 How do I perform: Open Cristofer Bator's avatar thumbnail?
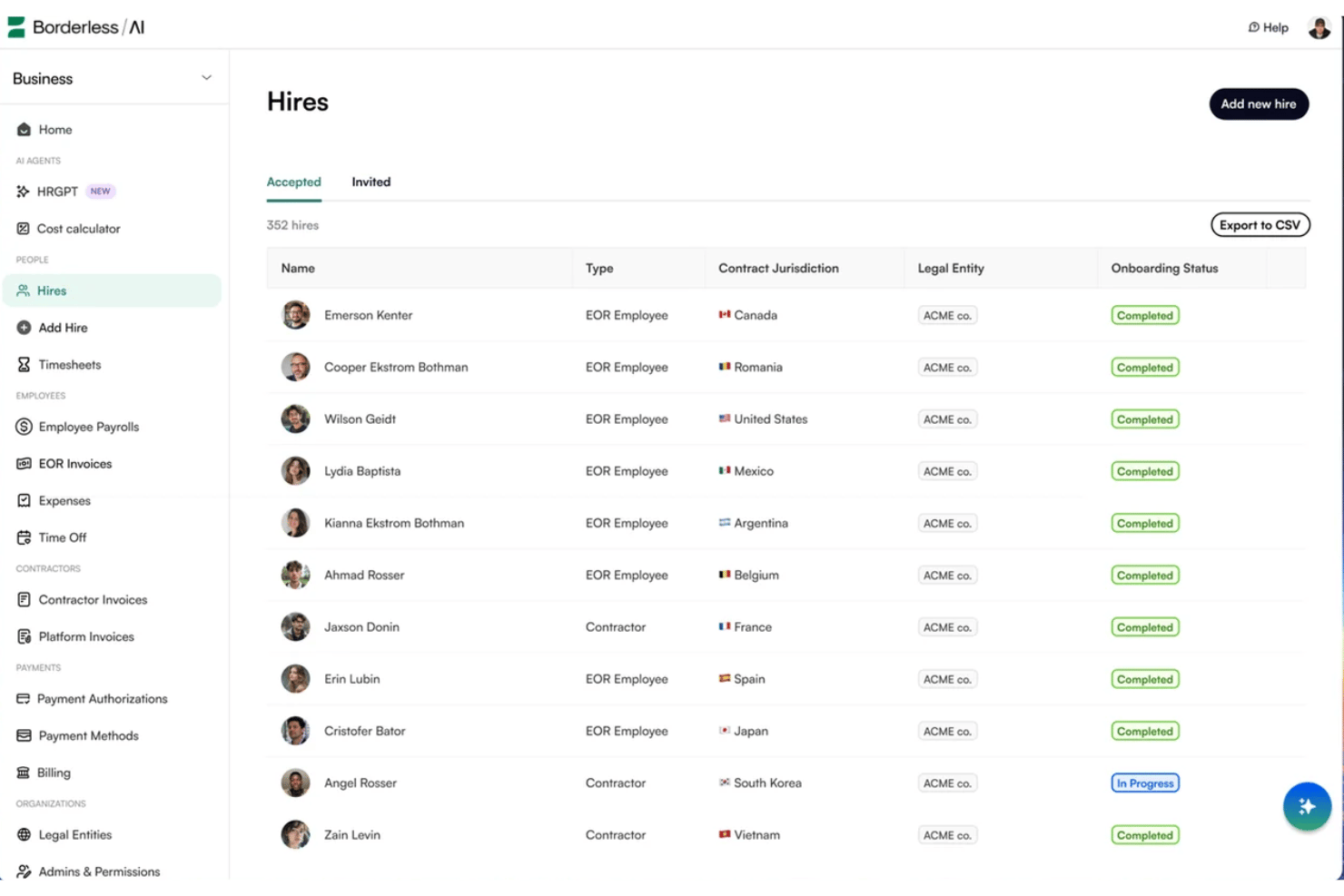coord(295,731)
